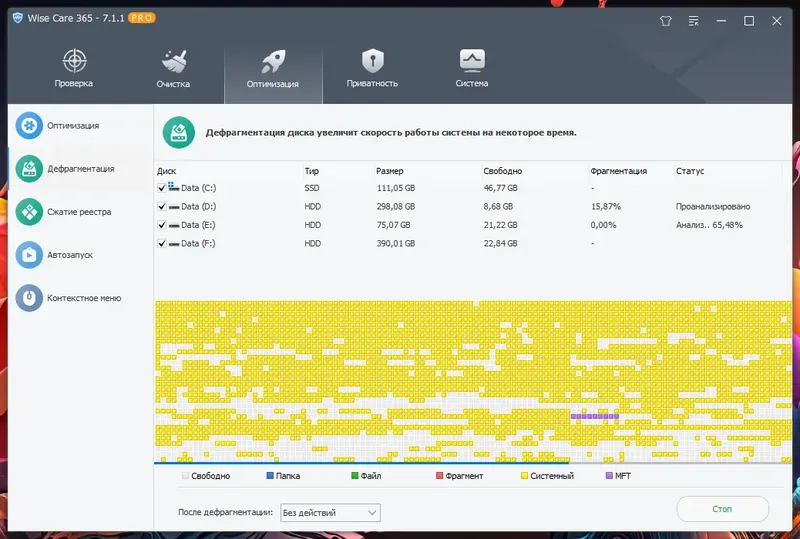
Task: Uncheck the Data (C:) checkbox
Action: [162, 188]
